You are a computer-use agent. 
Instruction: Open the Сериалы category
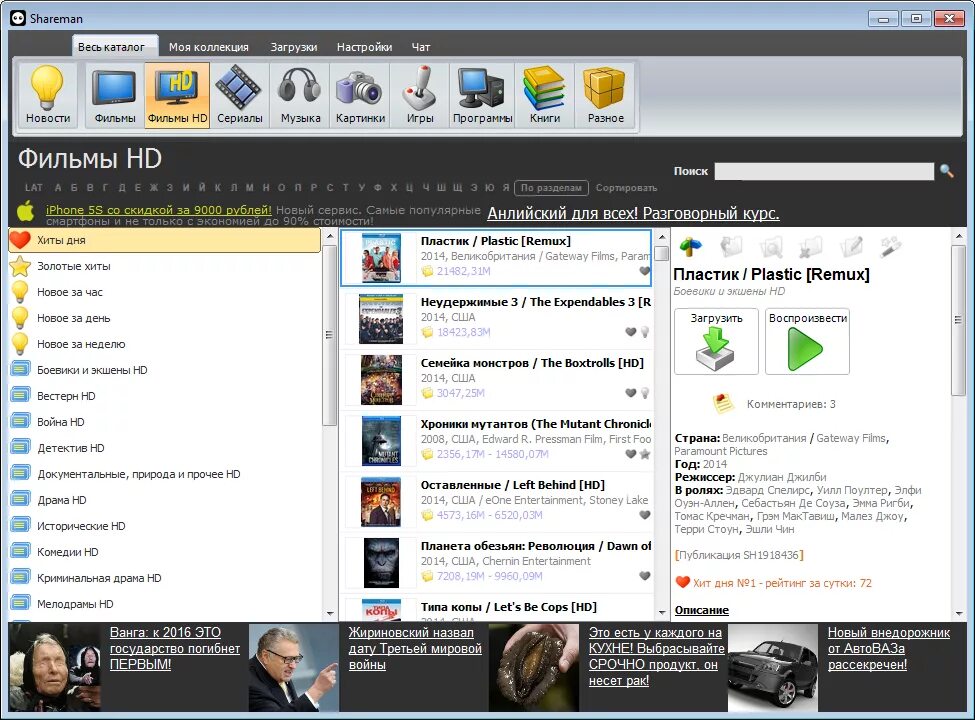click(x=239, y=95)
